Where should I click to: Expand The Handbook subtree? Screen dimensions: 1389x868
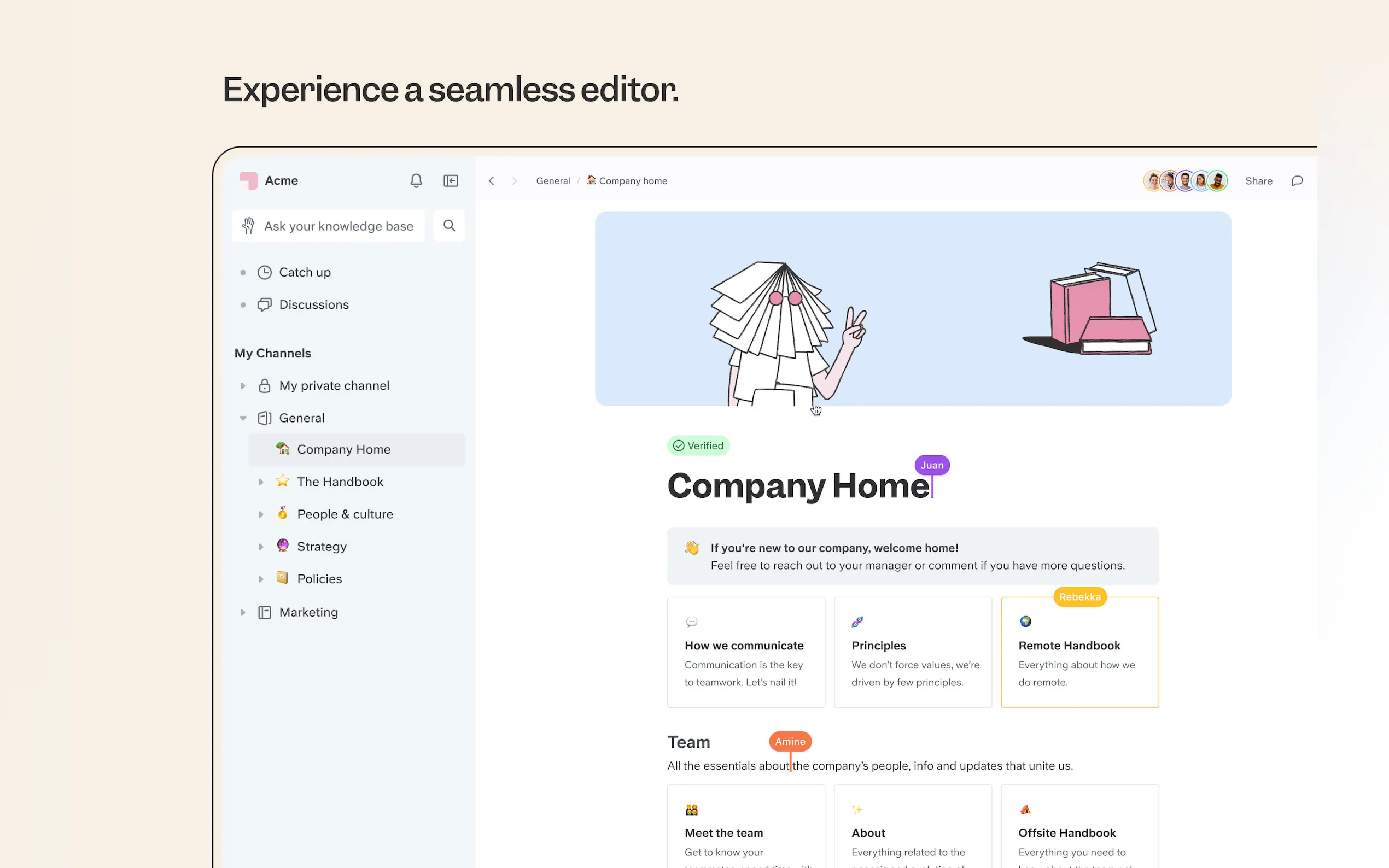pyautogui.click(x=261, y=482)
